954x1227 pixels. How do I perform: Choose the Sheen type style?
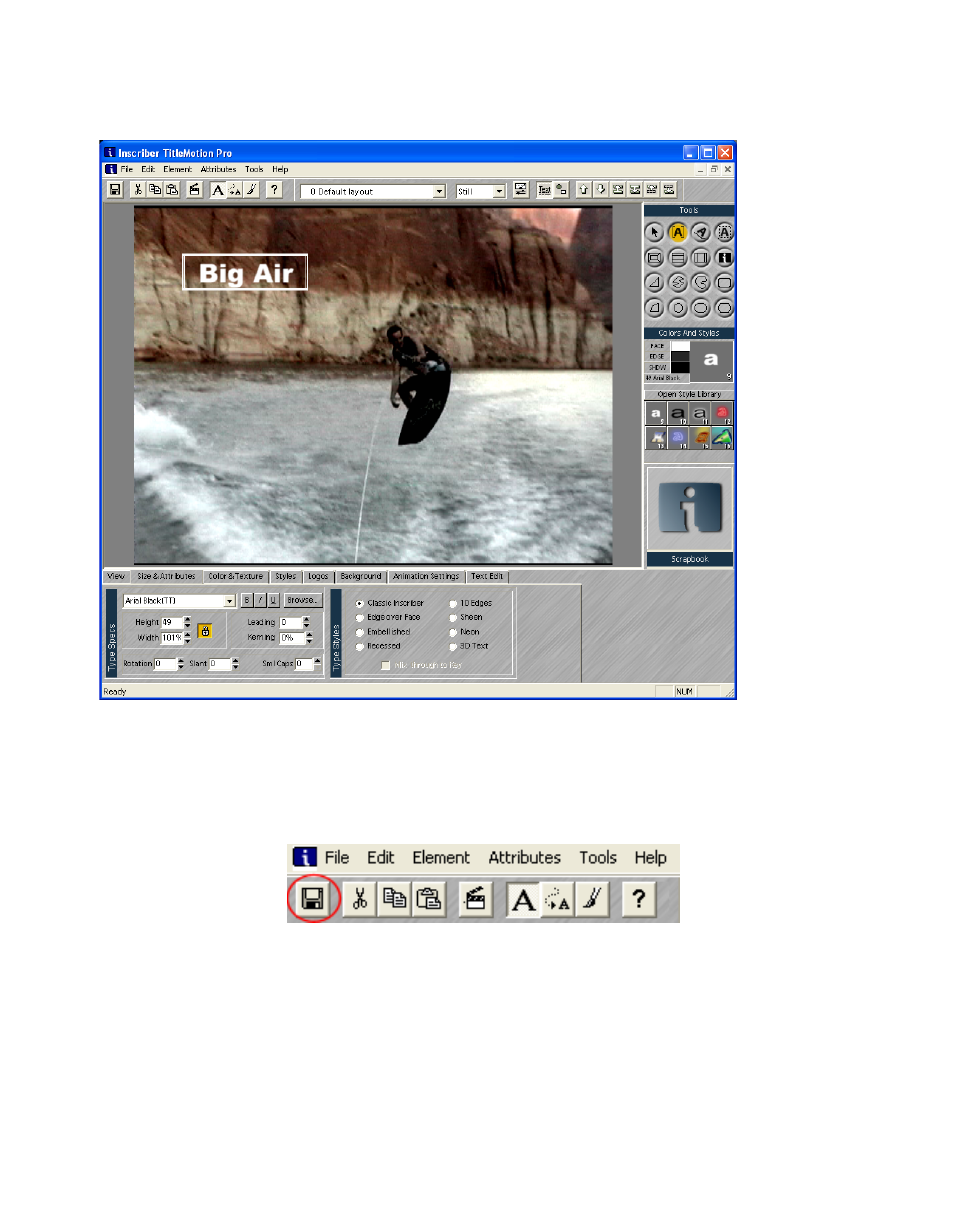(x=466, y=617)
